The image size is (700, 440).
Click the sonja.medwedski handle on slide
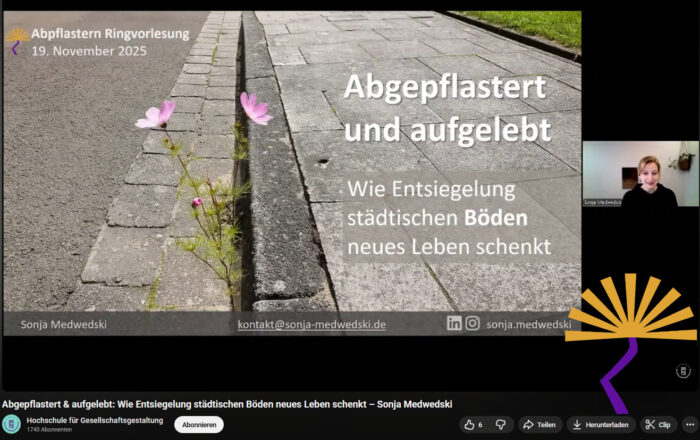[528, 324]
